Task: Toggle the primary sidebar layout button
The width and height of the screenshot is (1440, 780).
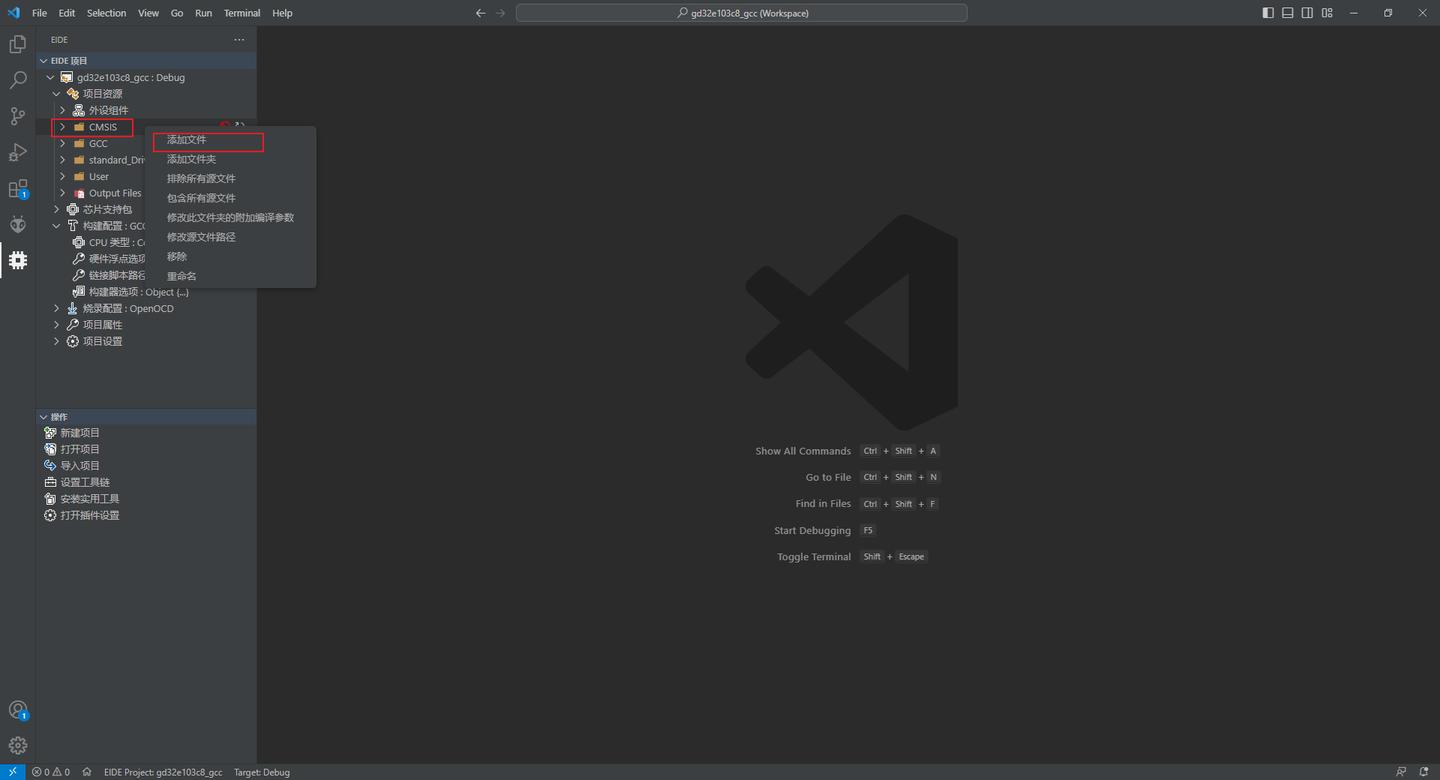Action: [1267, 12]
